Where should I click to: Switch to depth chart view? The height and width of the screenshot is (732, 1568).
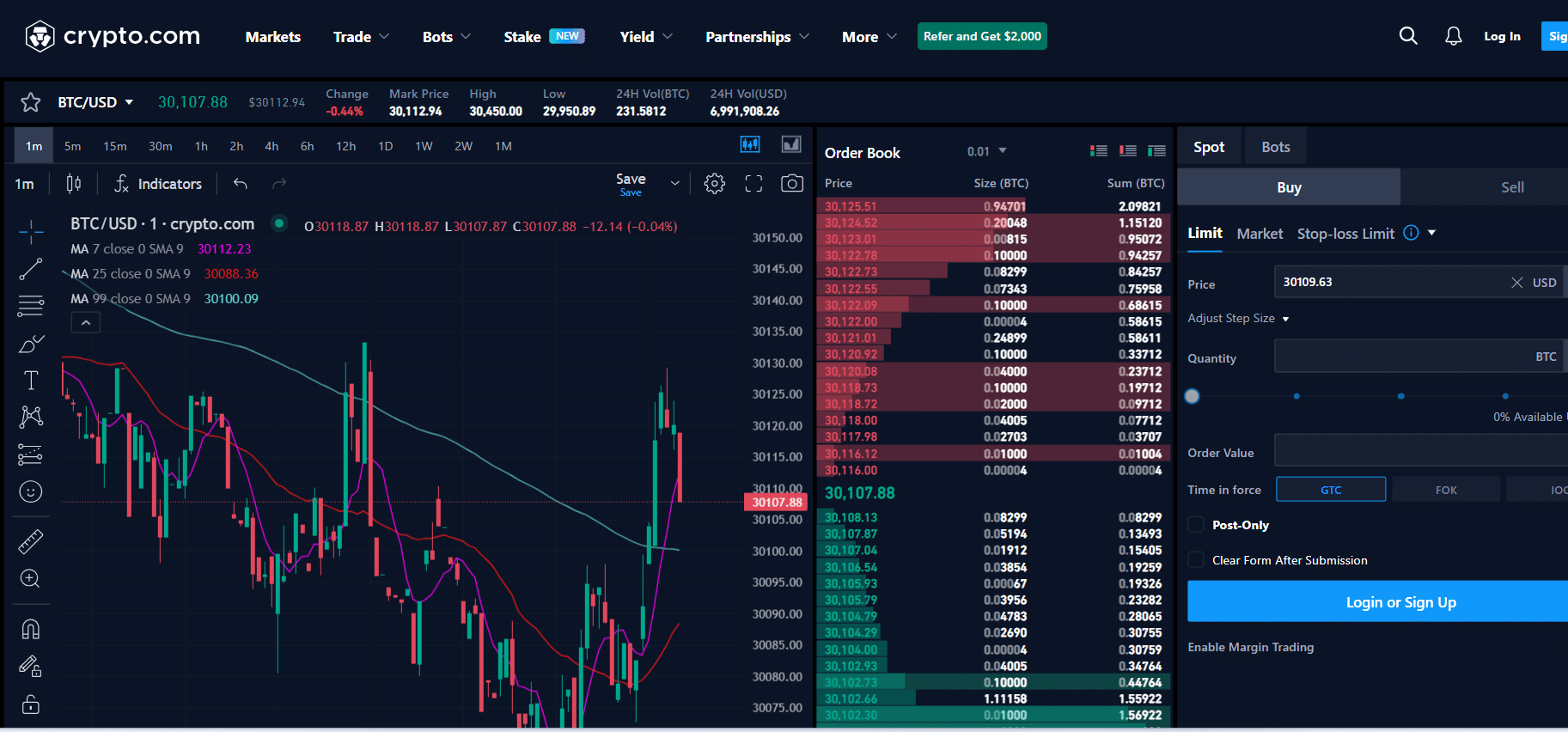pos(791,144)
